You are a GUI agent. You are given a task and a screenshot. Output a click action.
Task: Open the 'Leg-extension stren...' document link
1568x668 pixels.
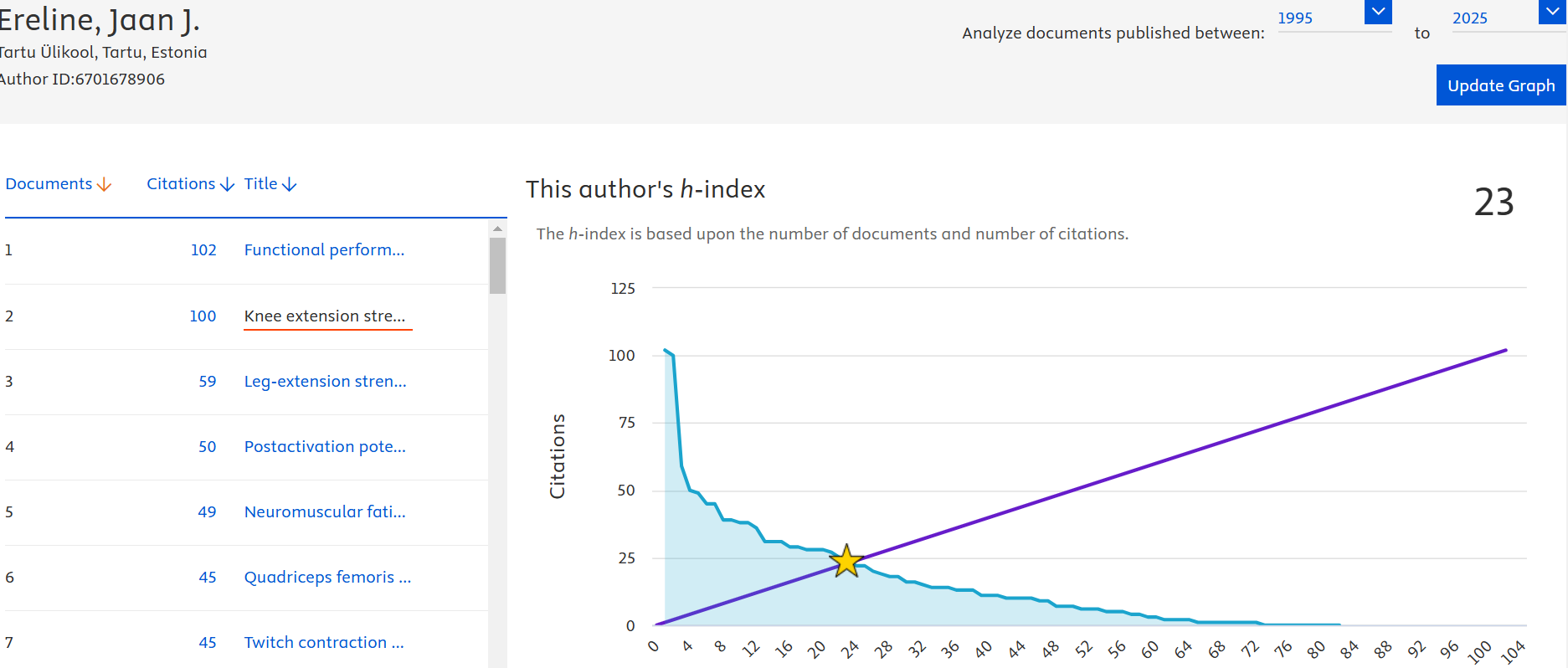[x=325, y=382]
